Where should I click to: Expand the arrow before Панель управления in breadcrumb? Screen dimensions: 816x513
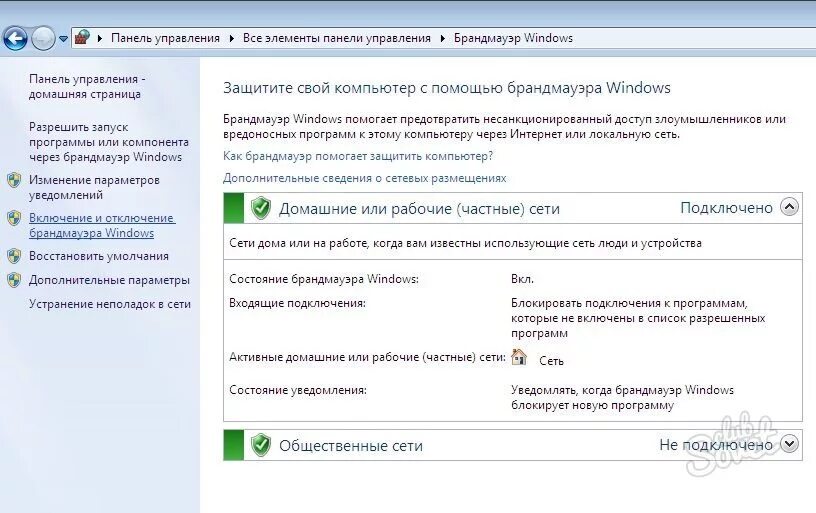100,38
